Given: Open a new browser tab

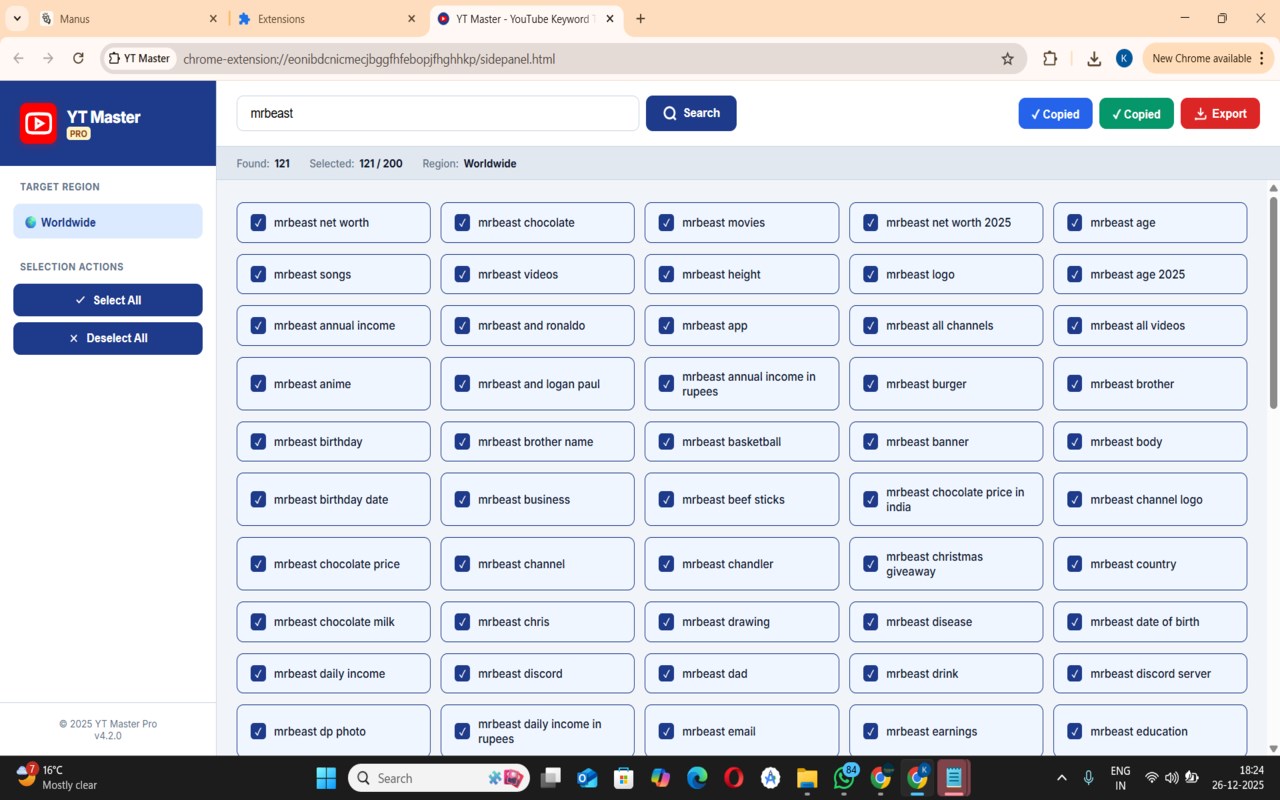Looking at the screenshot, I should click(x=640, y=19).
